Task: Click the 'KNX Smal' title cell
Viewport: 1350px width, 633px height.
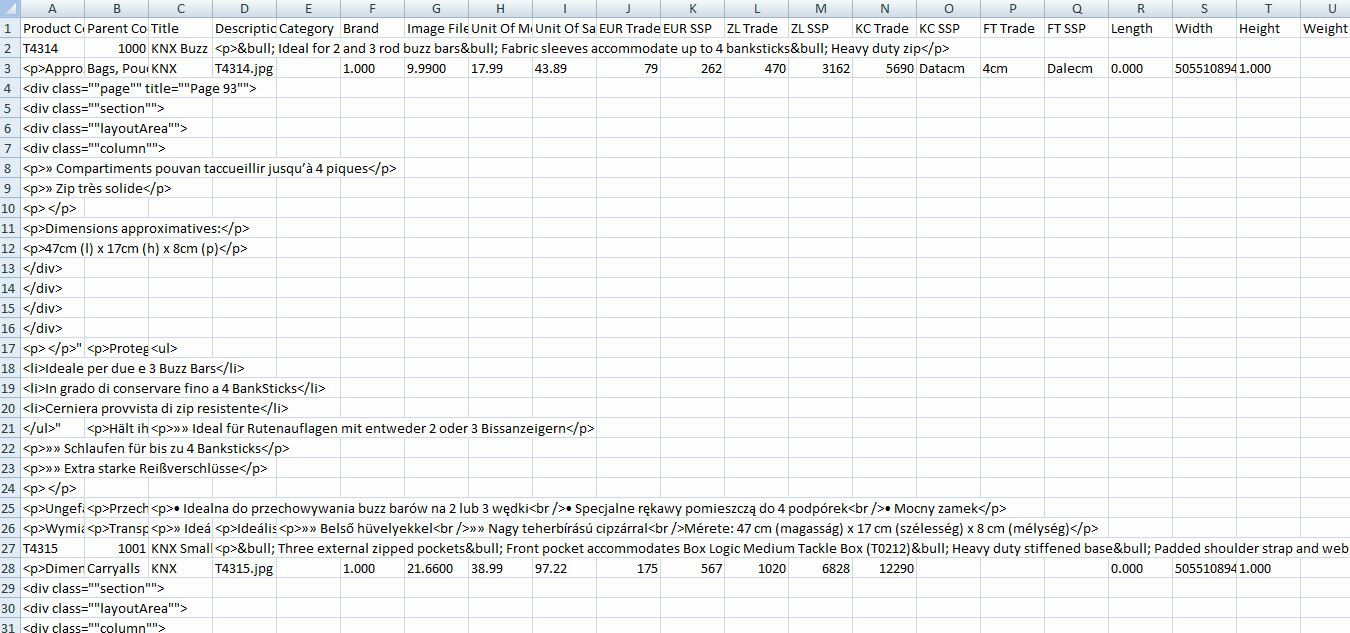Action: [x=180, y=548]
